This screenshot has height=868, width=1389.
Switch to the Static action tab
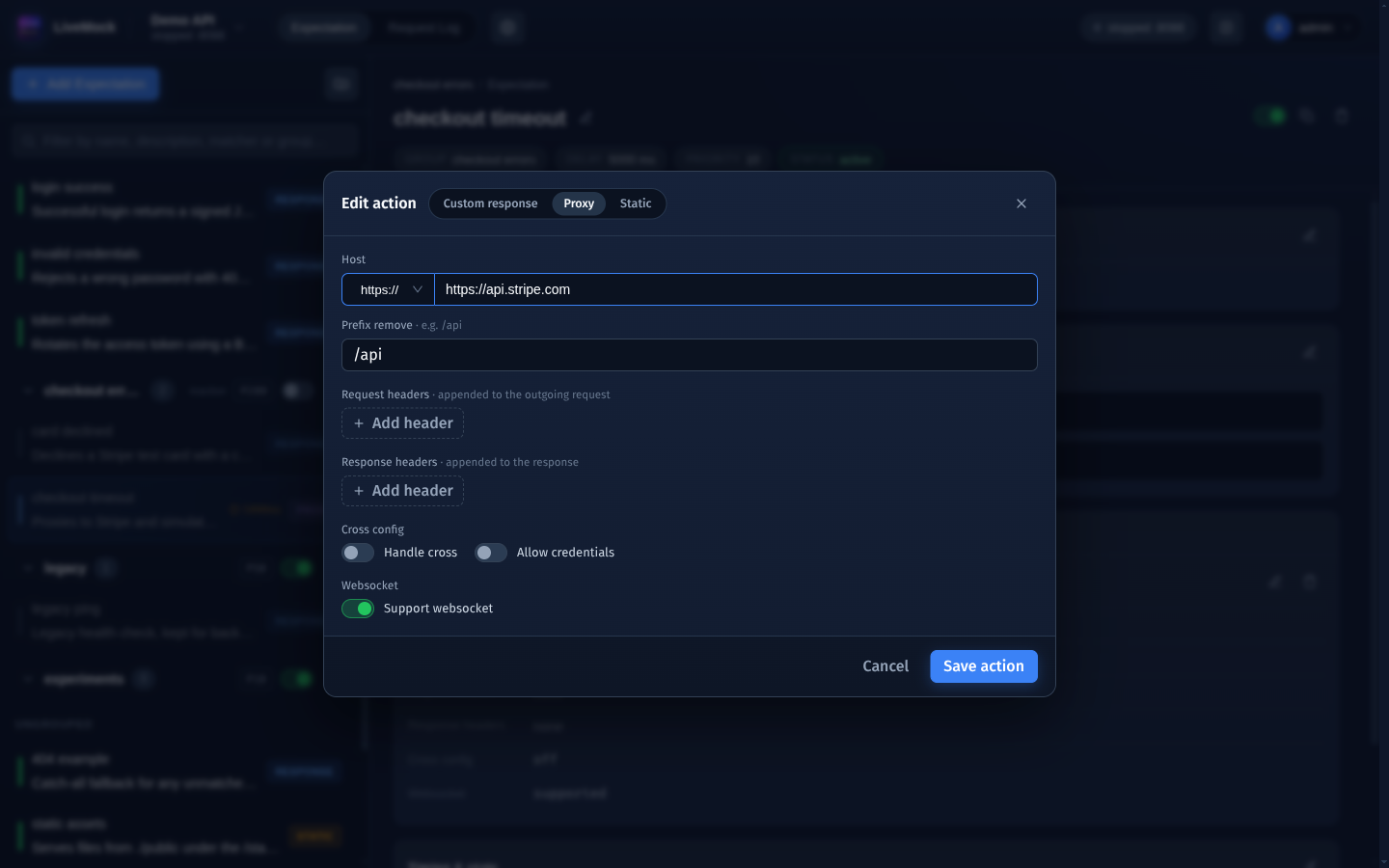pos(636,203)
